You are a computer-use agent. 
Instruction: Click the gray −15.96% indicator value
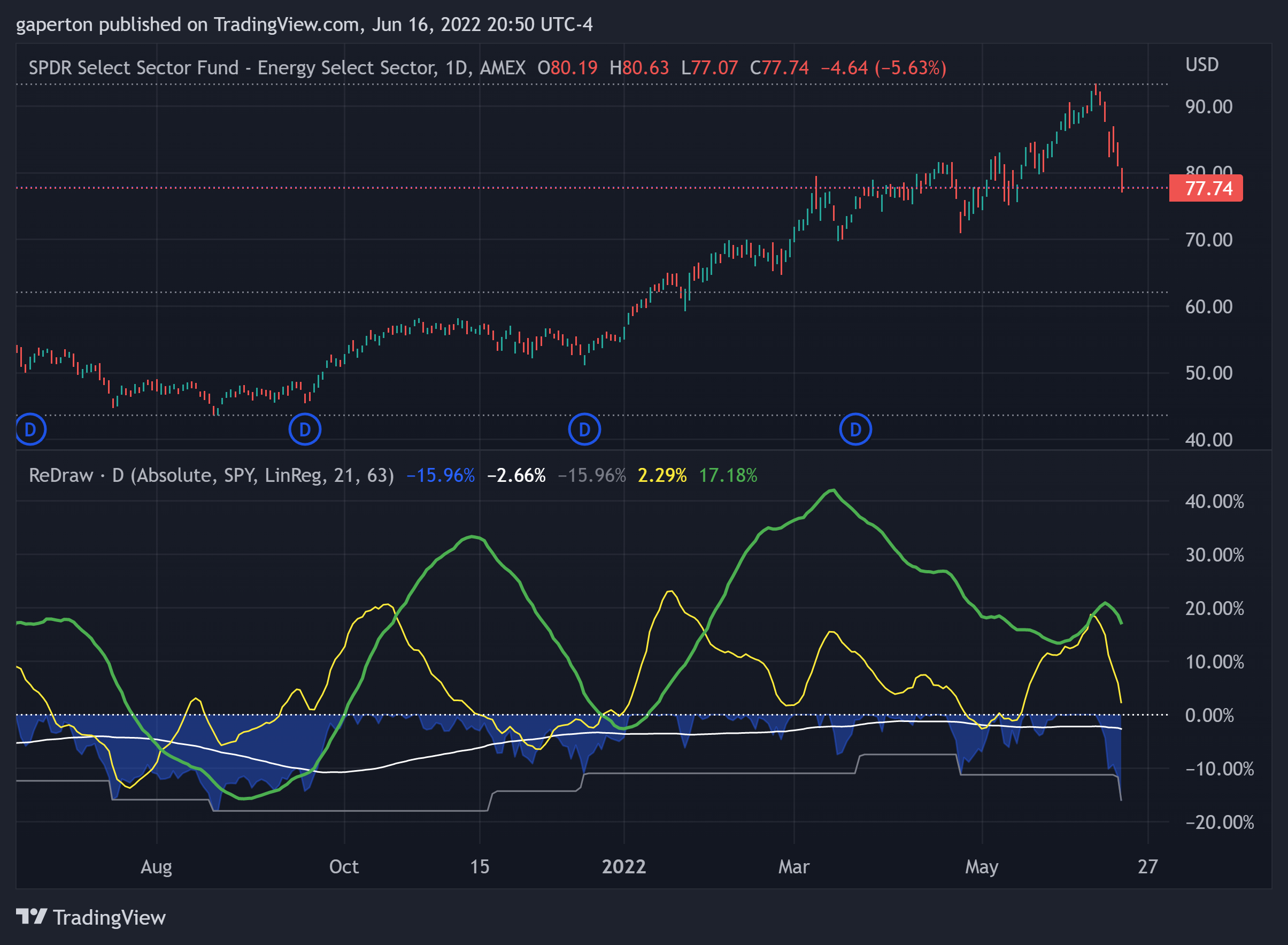(592, 475)
